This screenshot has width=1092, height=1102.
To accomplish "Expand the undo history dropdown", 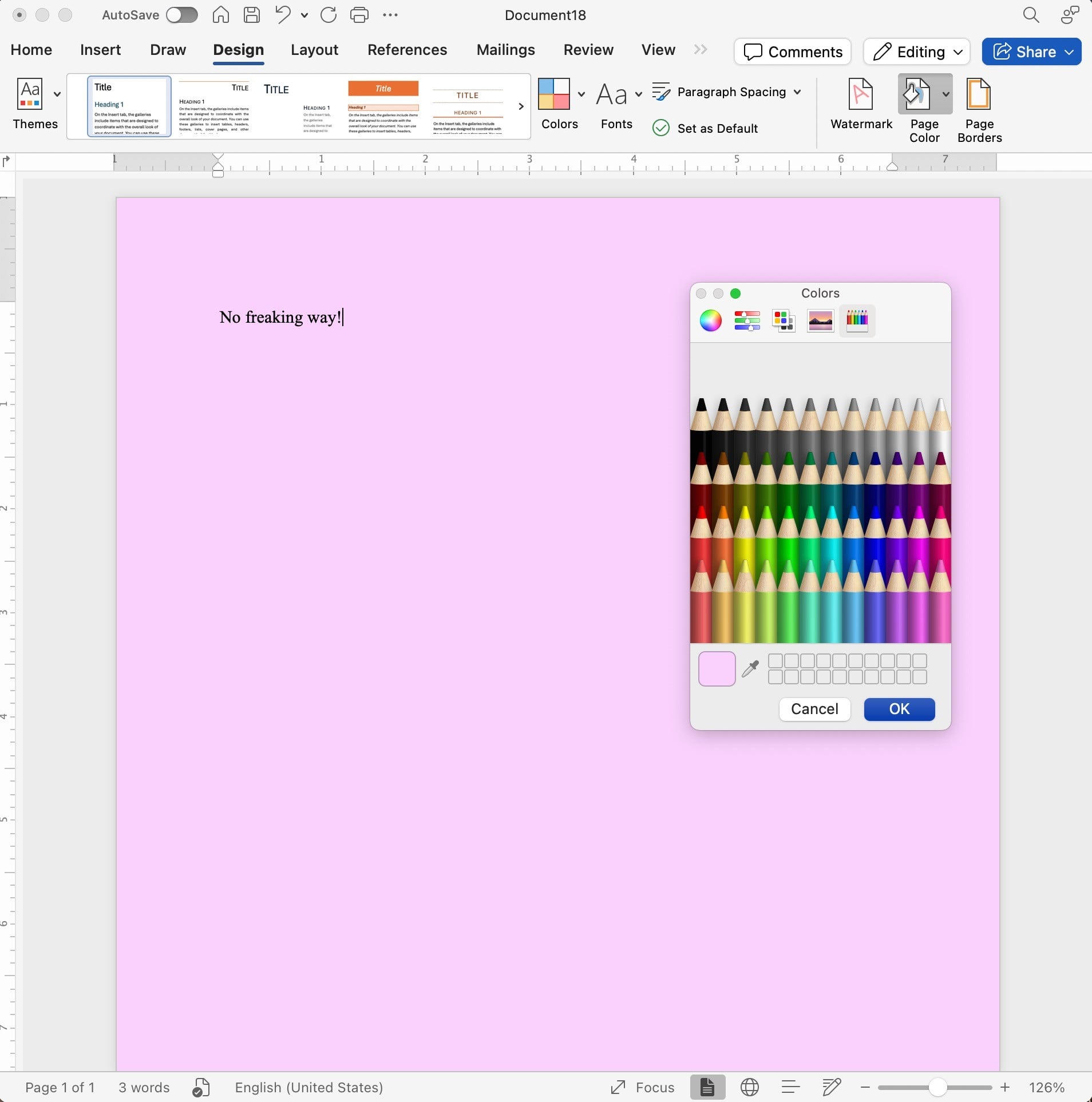I will point(304,15).
